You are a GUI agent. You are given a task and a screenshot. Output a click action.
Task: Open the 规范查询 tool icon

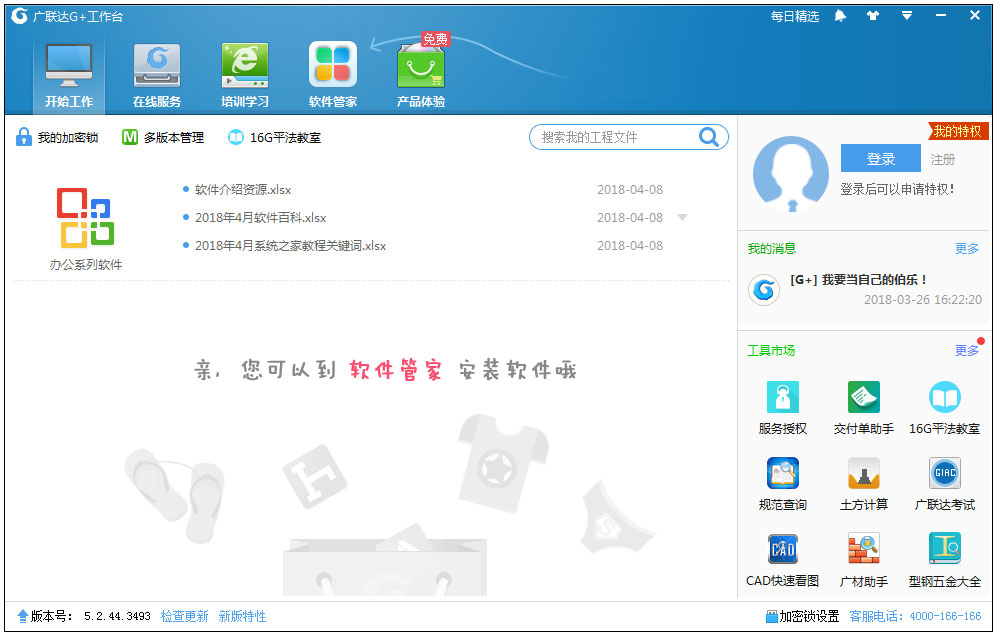point(782,473)
